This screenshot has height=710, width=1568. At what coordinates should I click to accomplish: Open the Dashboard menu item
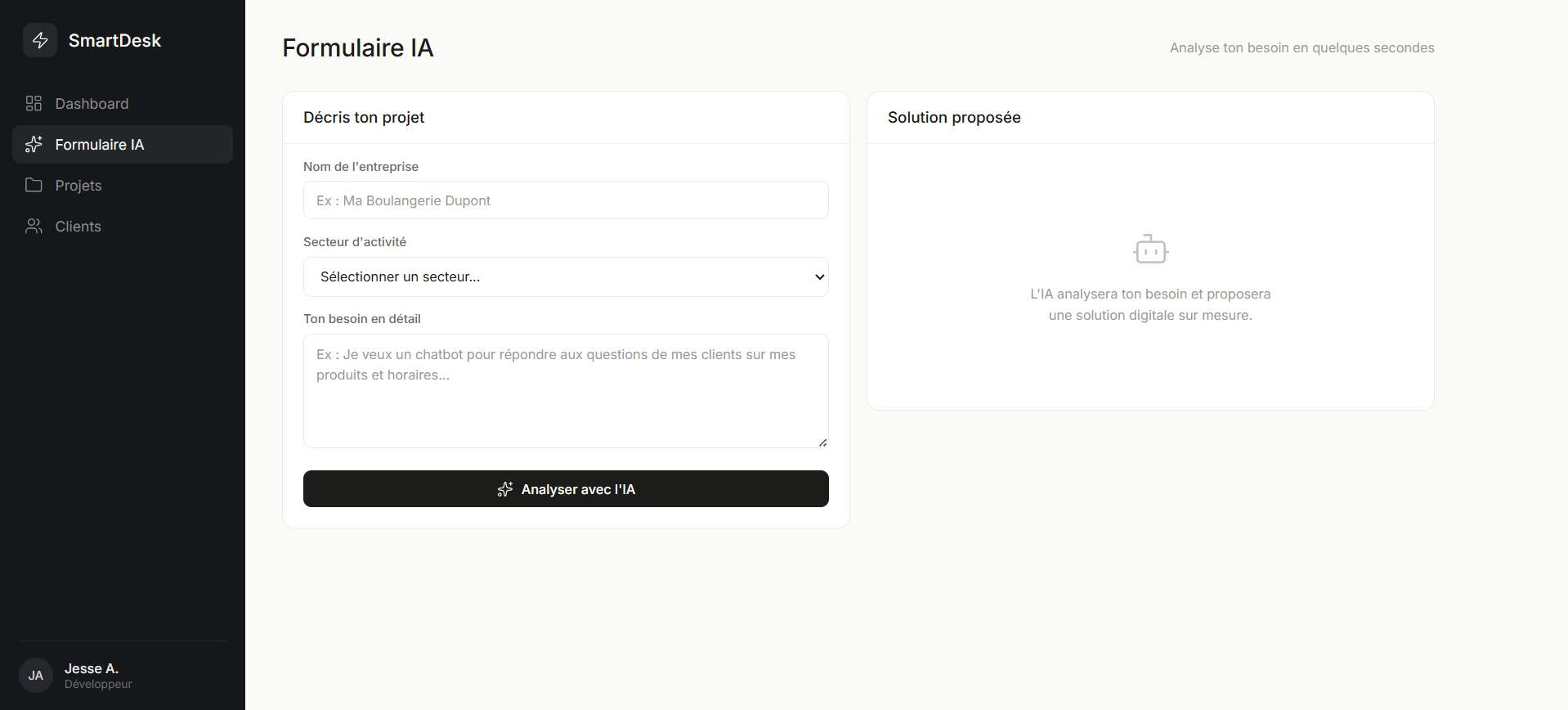point(123,103)
